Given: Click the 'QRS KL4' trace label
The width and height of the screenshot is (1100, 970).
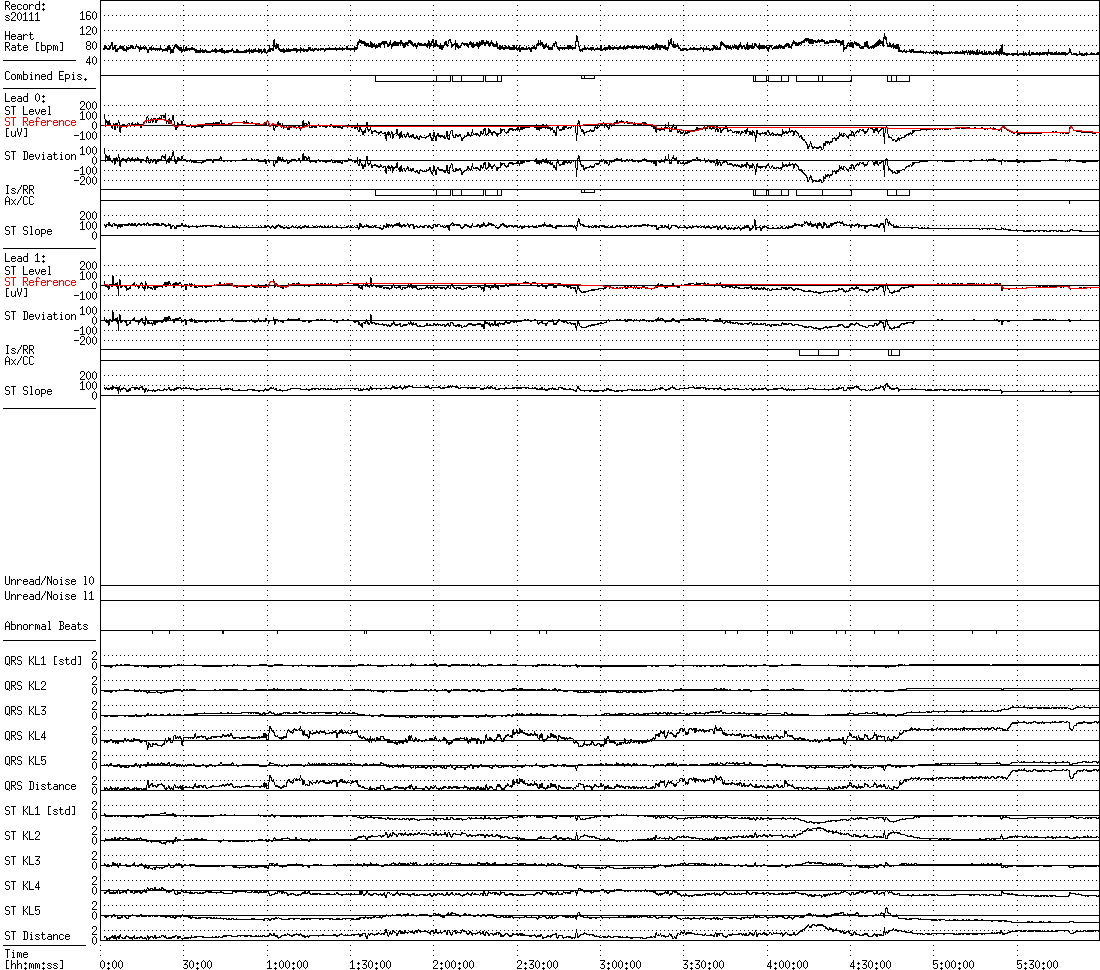Looking at the screenshot, I should [x=25, y=736].
